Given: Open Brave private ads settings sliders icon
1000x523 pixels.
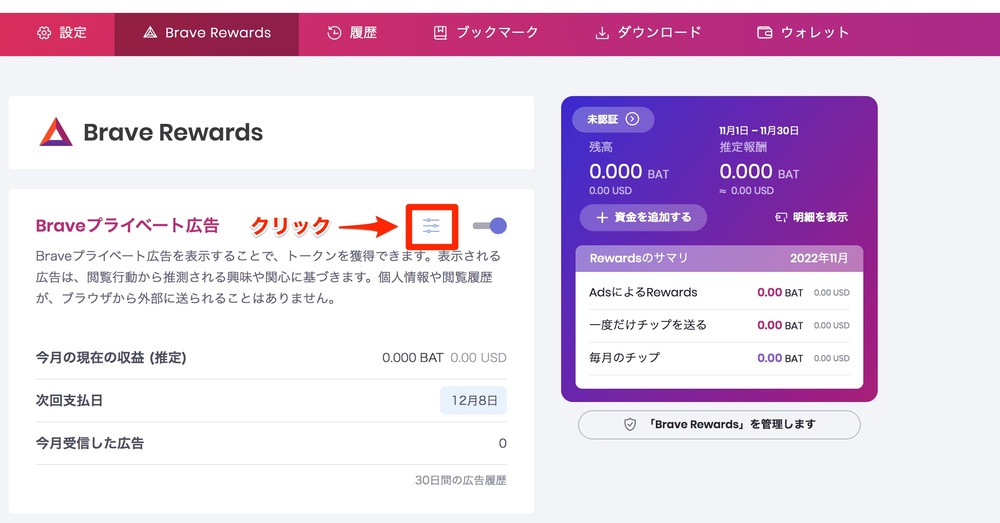Looking at the screenshot, I should click(x=431, y=226).
